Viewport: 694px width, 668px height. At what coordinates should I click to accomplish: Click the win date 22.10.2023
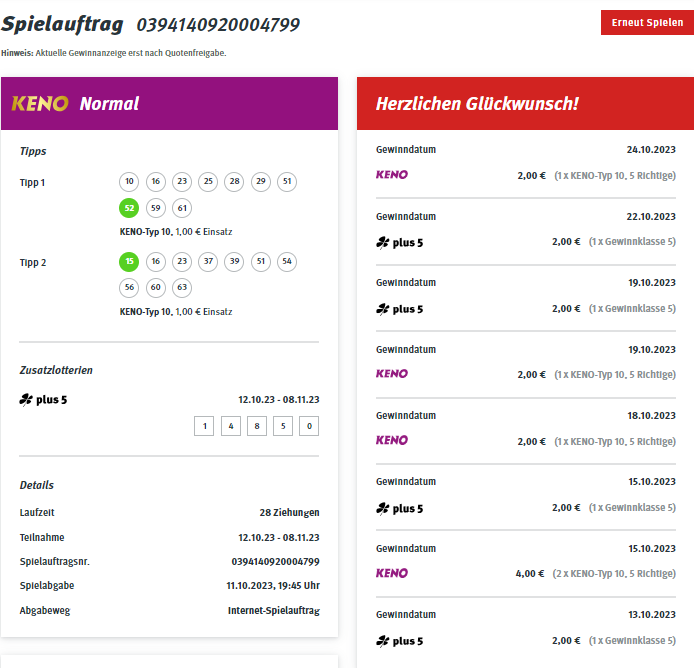(x=651, y=216)
